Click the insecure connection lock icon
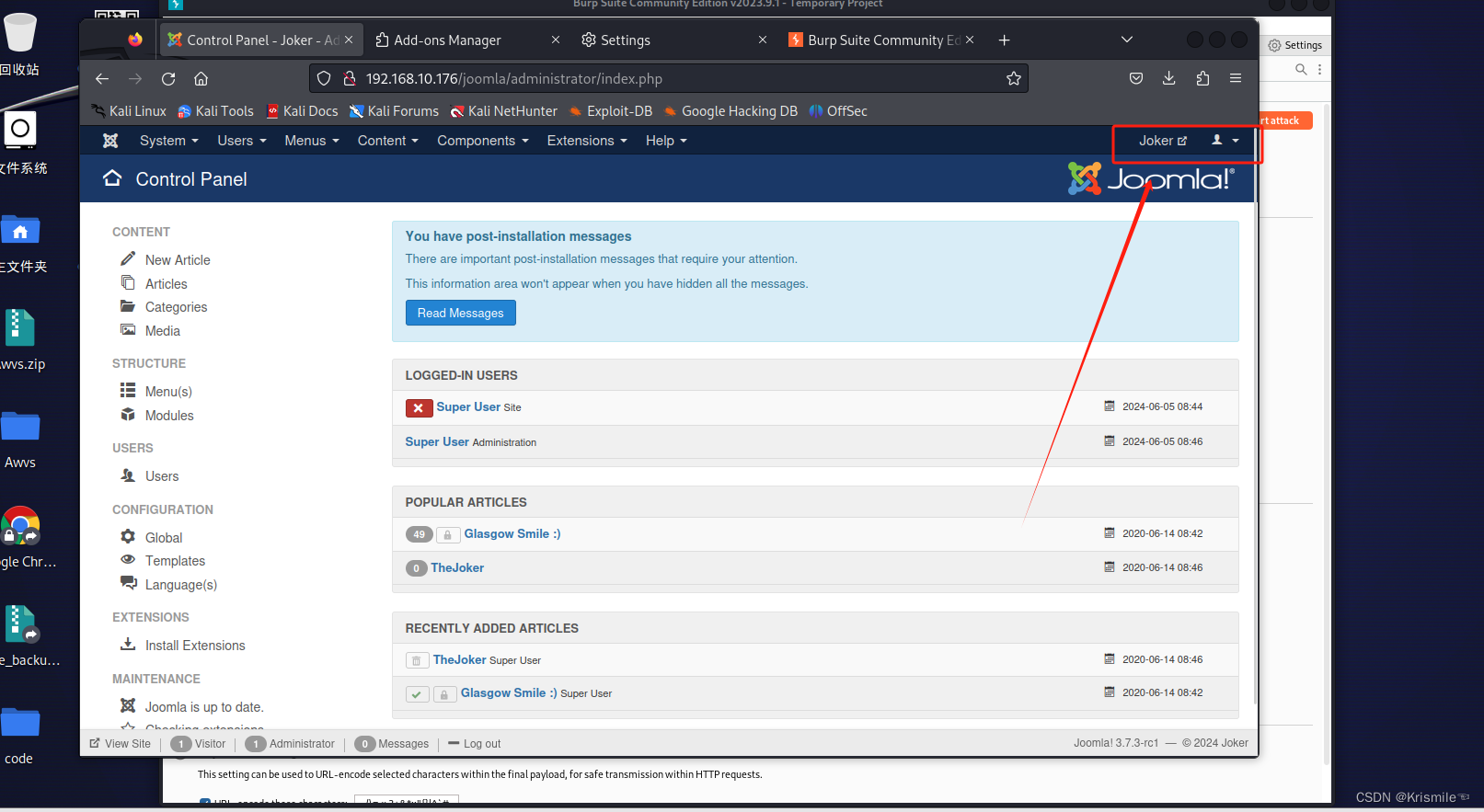The image size is (1484, 812). pos(350,79)
